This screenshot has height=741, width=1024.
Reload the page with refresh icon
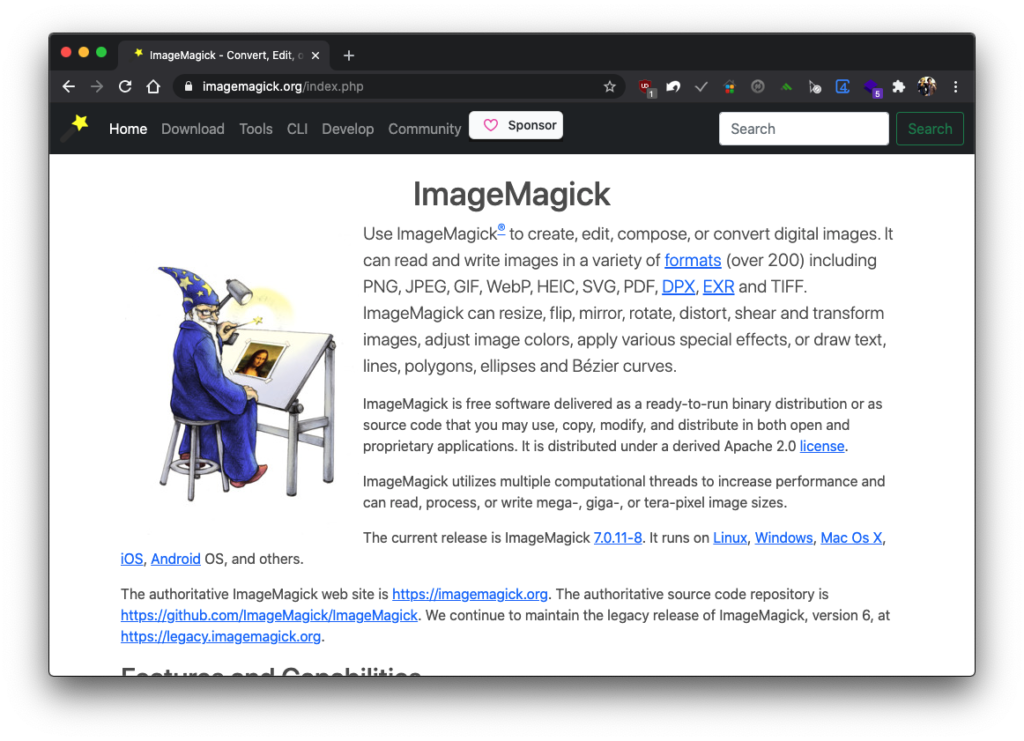(x=125, y=87)
